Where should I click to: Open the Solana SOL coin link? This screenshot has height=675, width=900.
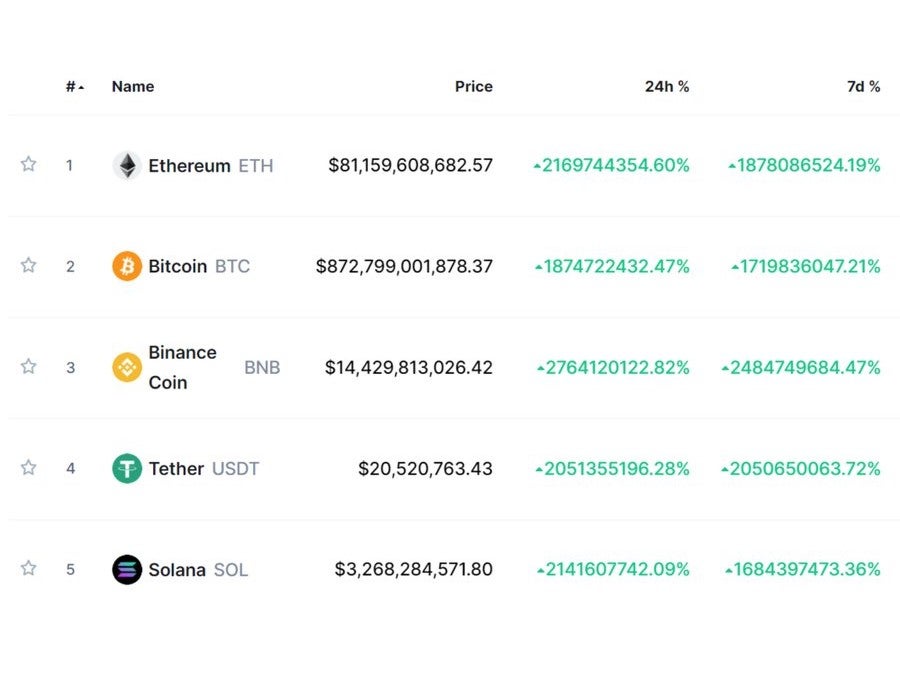coord(198,570)
